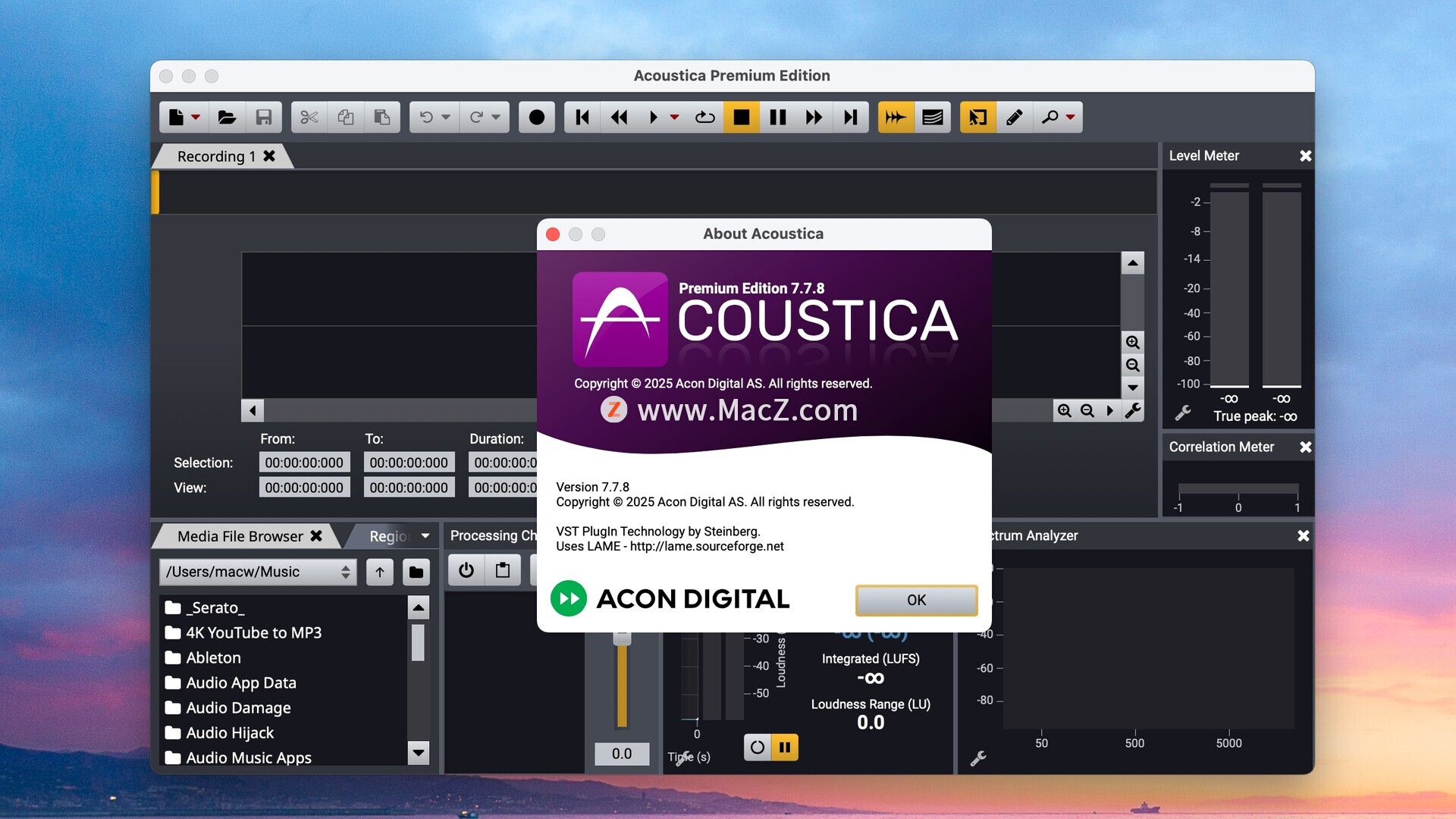Viewport: 1456px width, 819px height.
Task: Toggle loop playback in the toolbar
Action: (x=705, y=117)
